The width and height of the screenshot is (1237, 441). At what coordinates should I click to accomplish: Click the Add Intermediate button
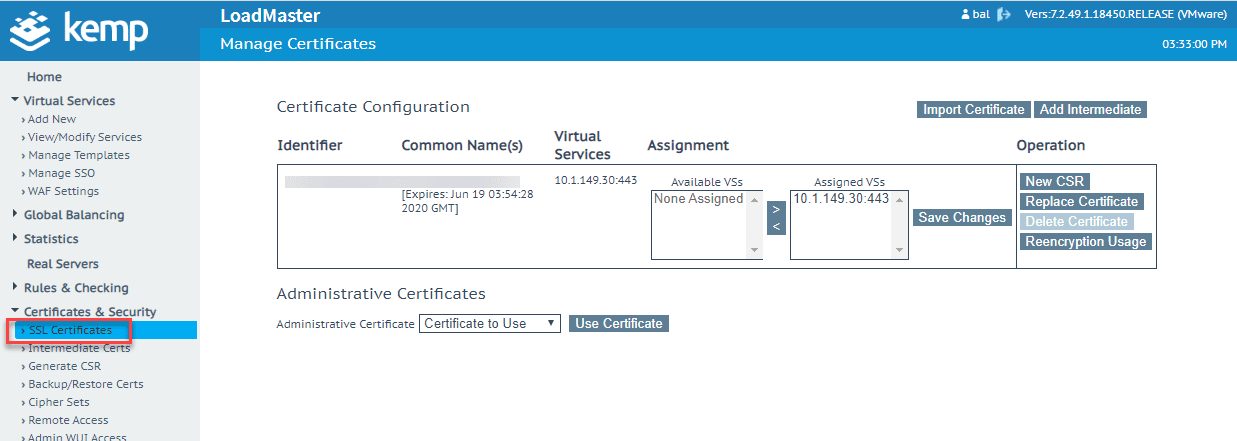[1091, 110]
